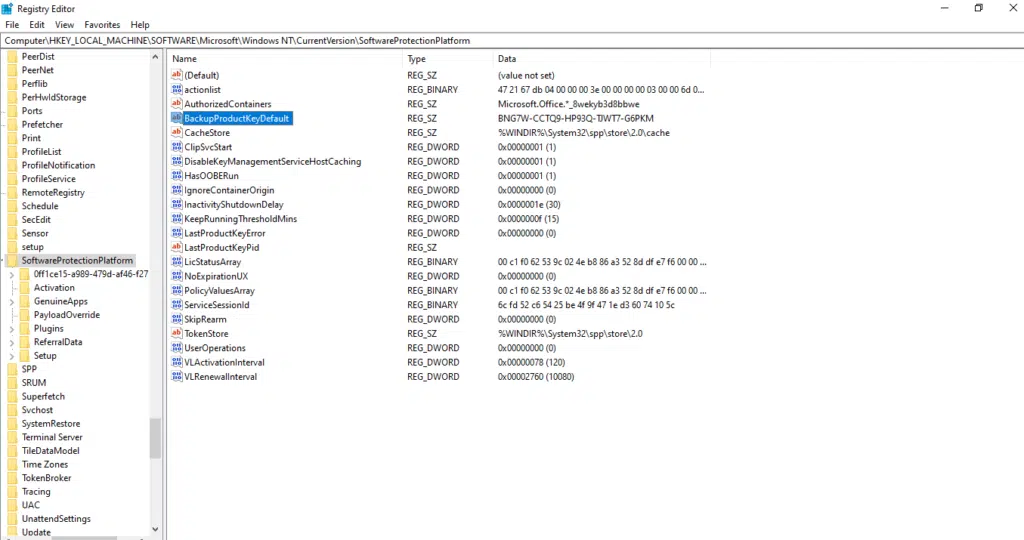Click the AuthorizedContainers string value icon
This screenshot has width=1024, height=540.
pyautogui.click(x=176, y=104)
